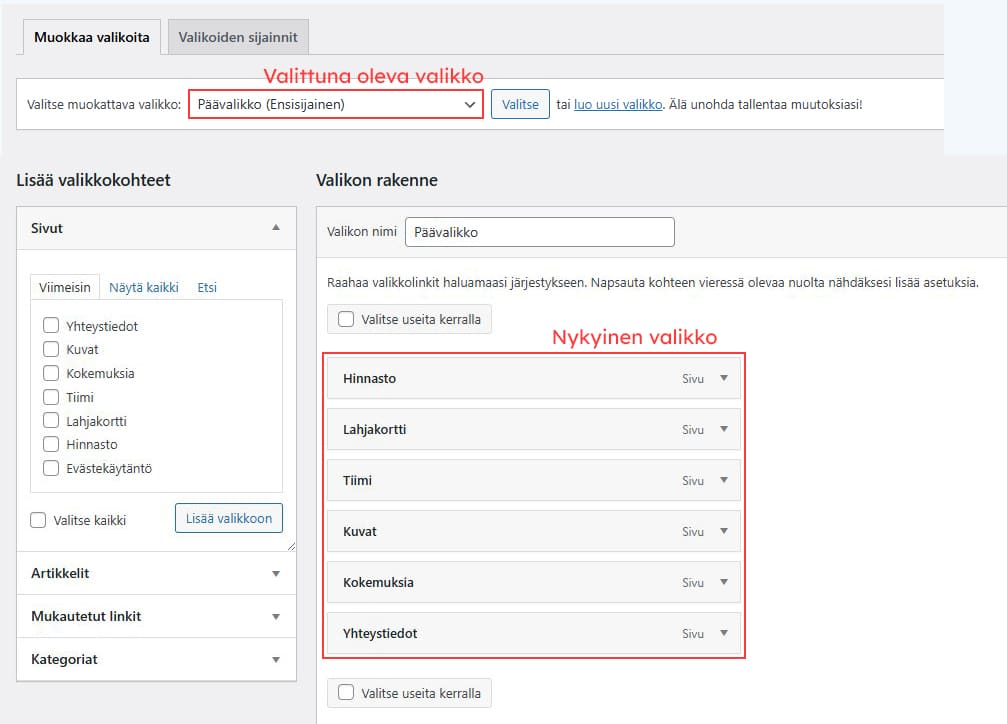This screenshot has width=1007, height=724.
Task: Collapse the Sivut panel arrow
Action: click(x=276, y=228)
